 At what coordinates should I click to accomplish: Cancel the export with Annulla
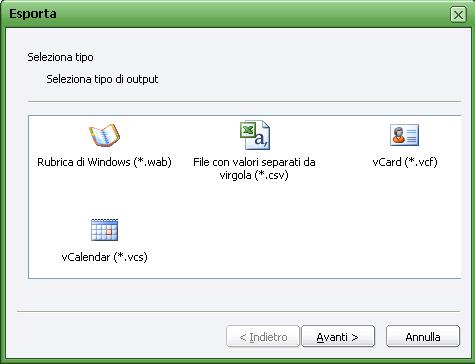pos(423,337)
